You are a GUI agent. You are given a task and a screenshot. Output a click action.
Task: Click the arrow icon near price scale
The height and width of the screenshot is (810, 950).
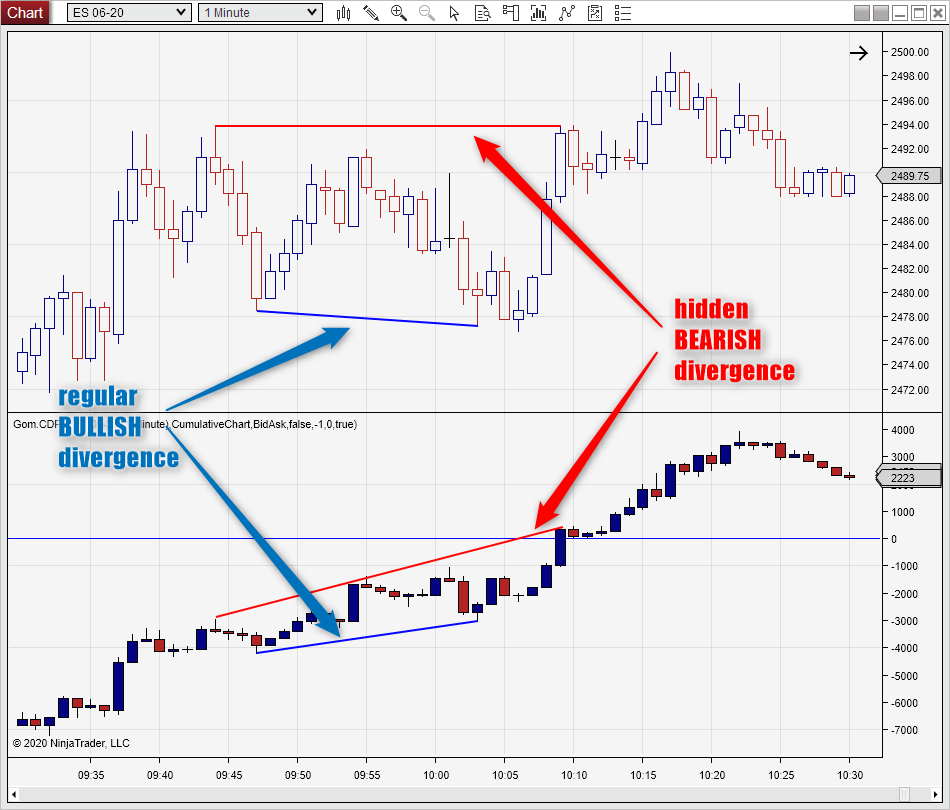pyautogui.click(x=859, y=53)
